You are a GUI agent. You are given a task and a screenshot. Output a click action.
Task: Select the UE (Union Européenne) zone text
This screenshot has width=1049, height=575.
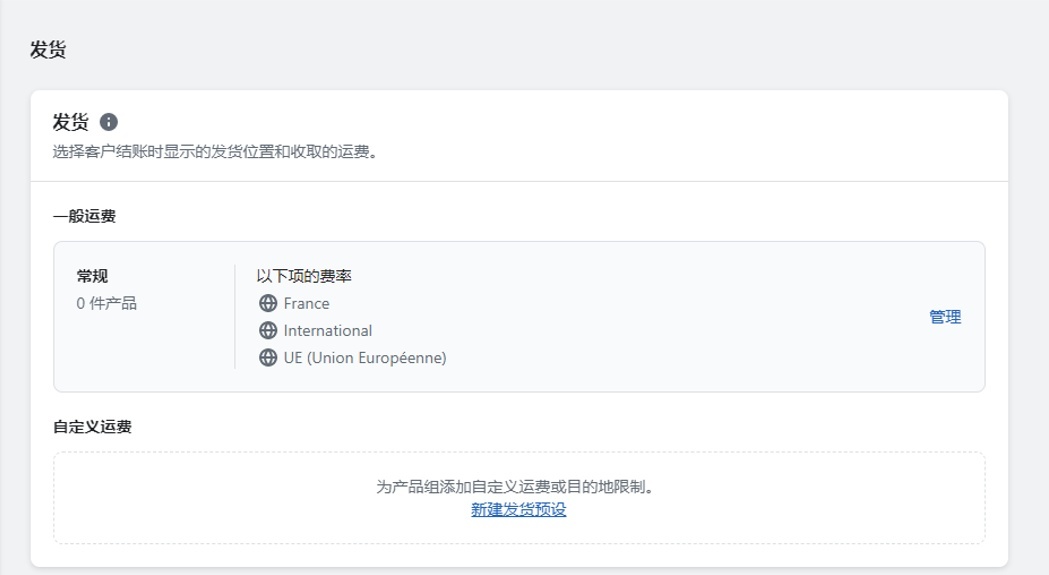coord(364,357)
